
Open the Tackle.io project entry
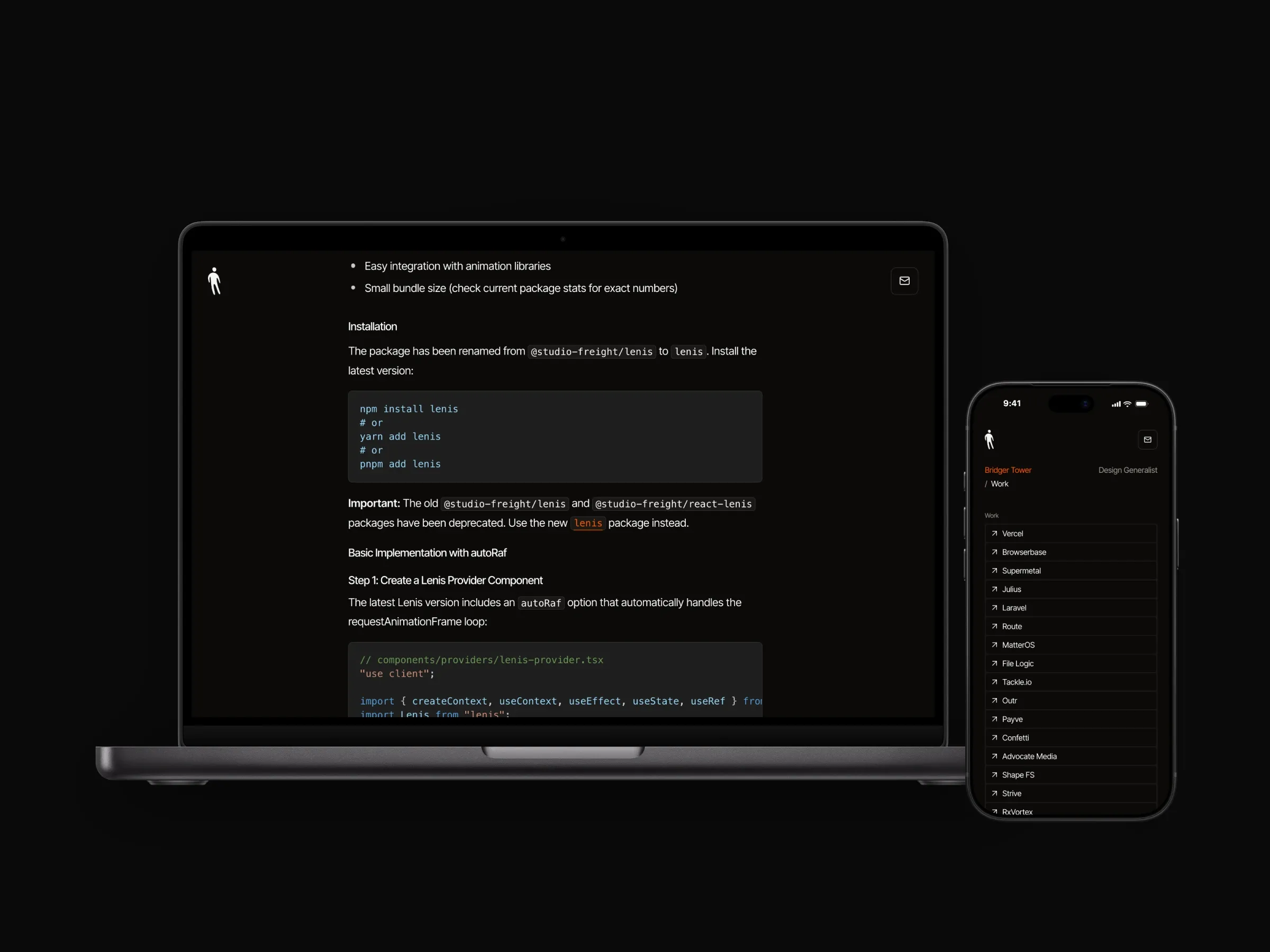(1071, 682)
